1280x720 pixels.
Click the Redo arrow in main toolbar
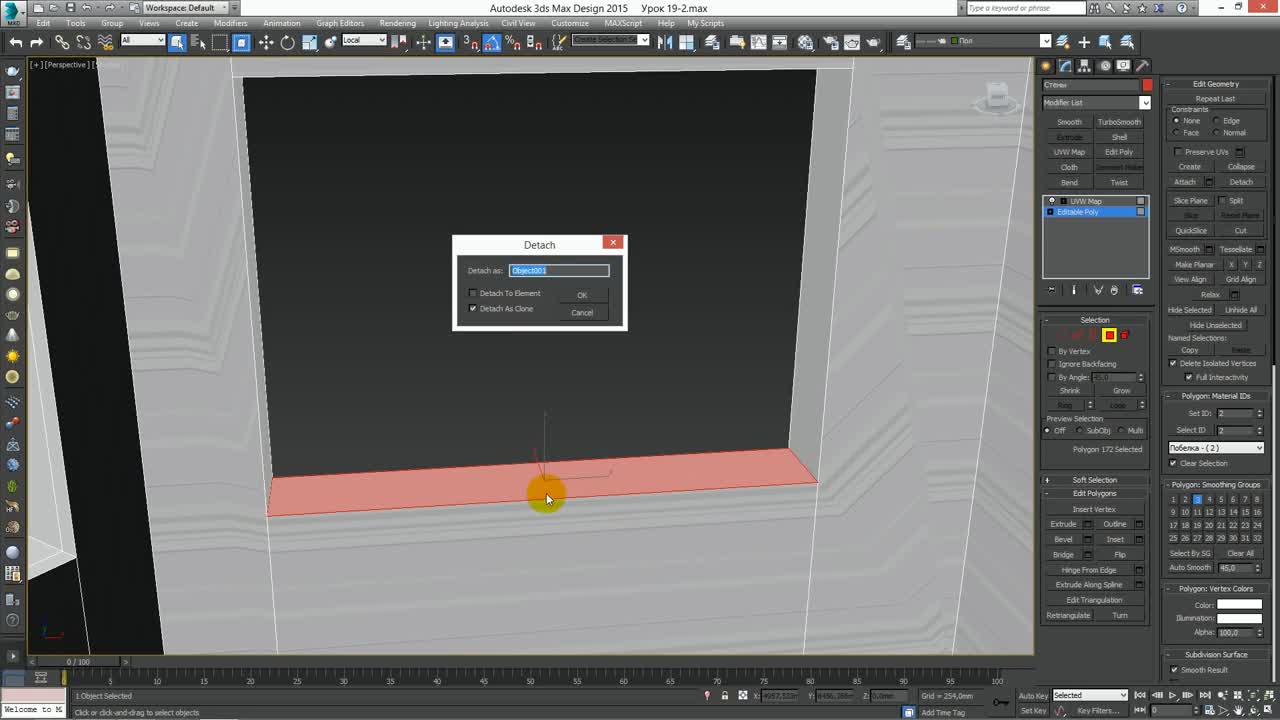(x=37, y=42)
